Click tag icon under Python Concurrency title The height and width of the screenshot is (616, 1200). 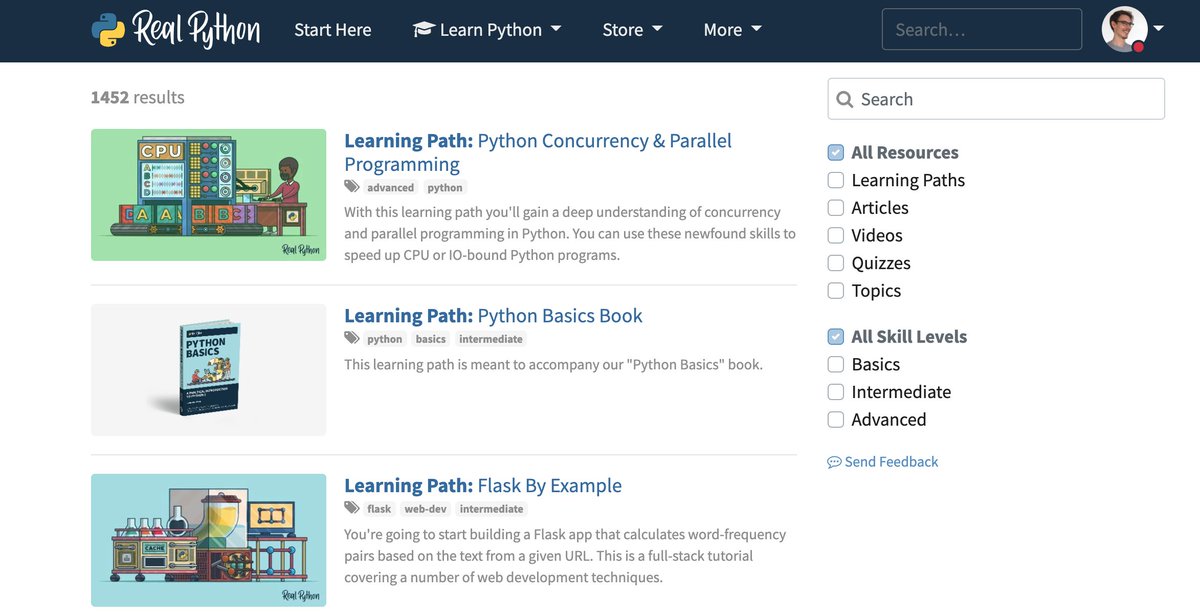tap(351, 187)
